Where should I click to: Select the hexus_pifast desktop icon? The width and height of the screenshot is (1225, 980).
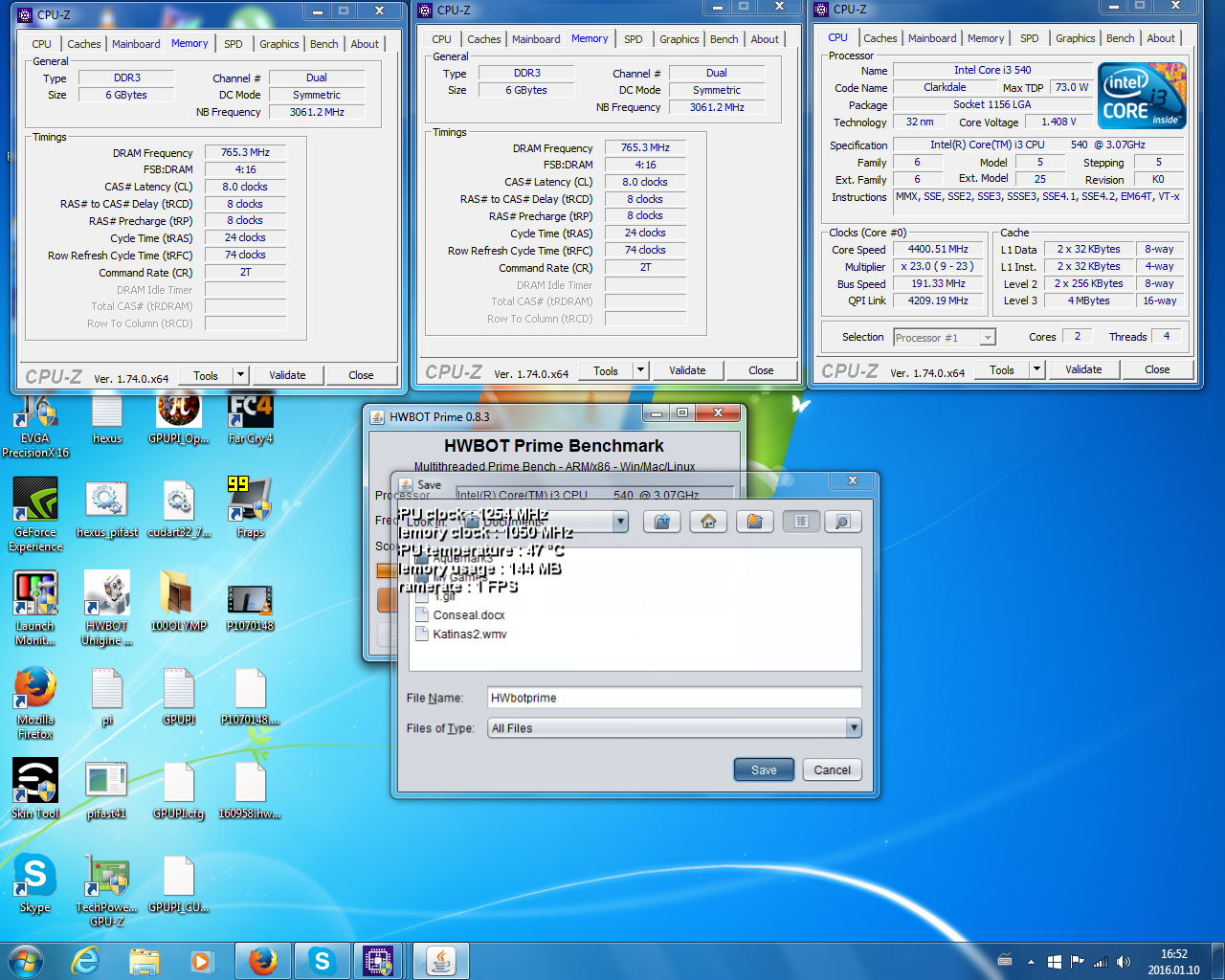[107, 510]
